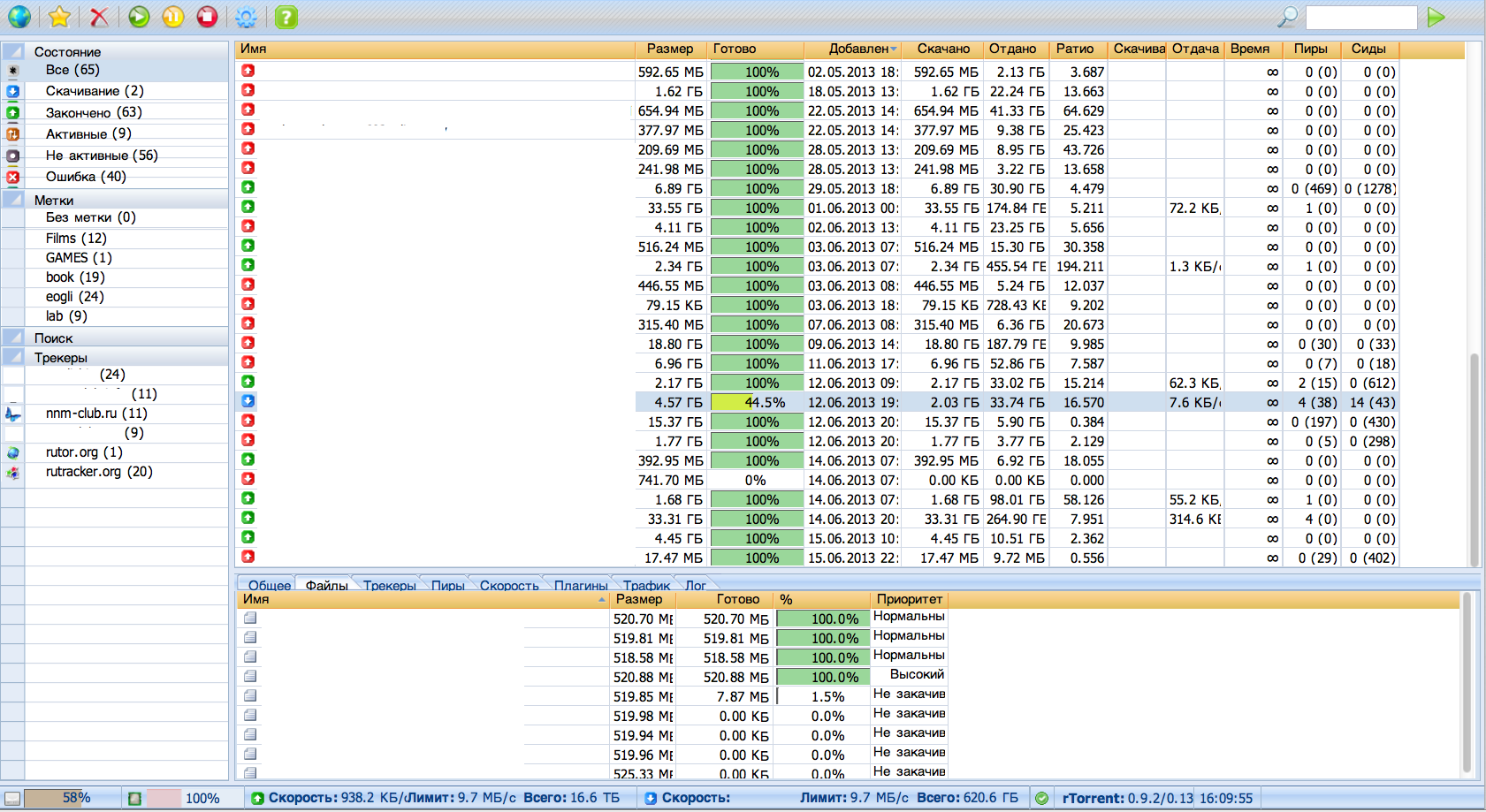Viewport: 1486px width, 812px height.
Task: Click the rutracker.org tracker icon
Action: click(x=13, y=472)
